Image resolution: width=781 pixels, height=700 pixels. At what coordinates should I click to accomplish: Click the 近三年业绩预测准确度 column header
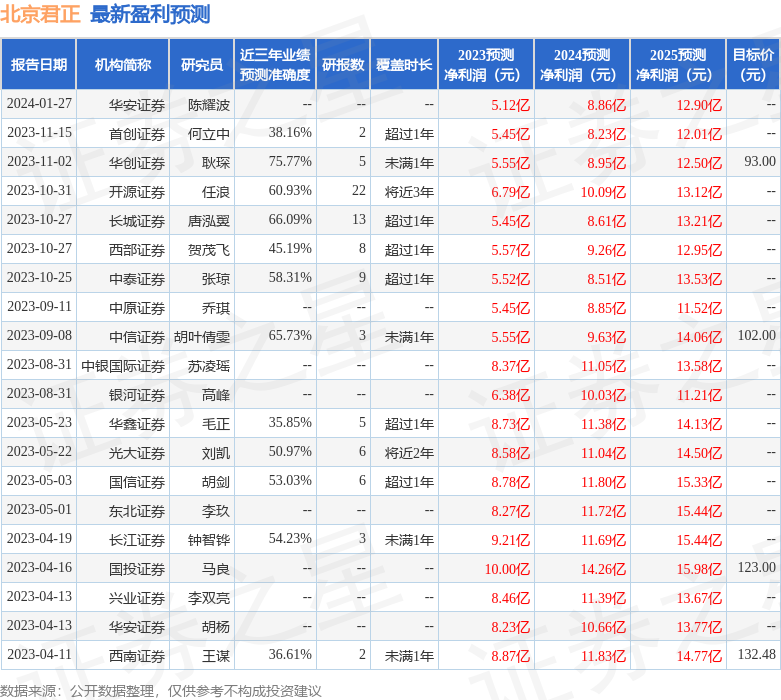coord(275,65)
